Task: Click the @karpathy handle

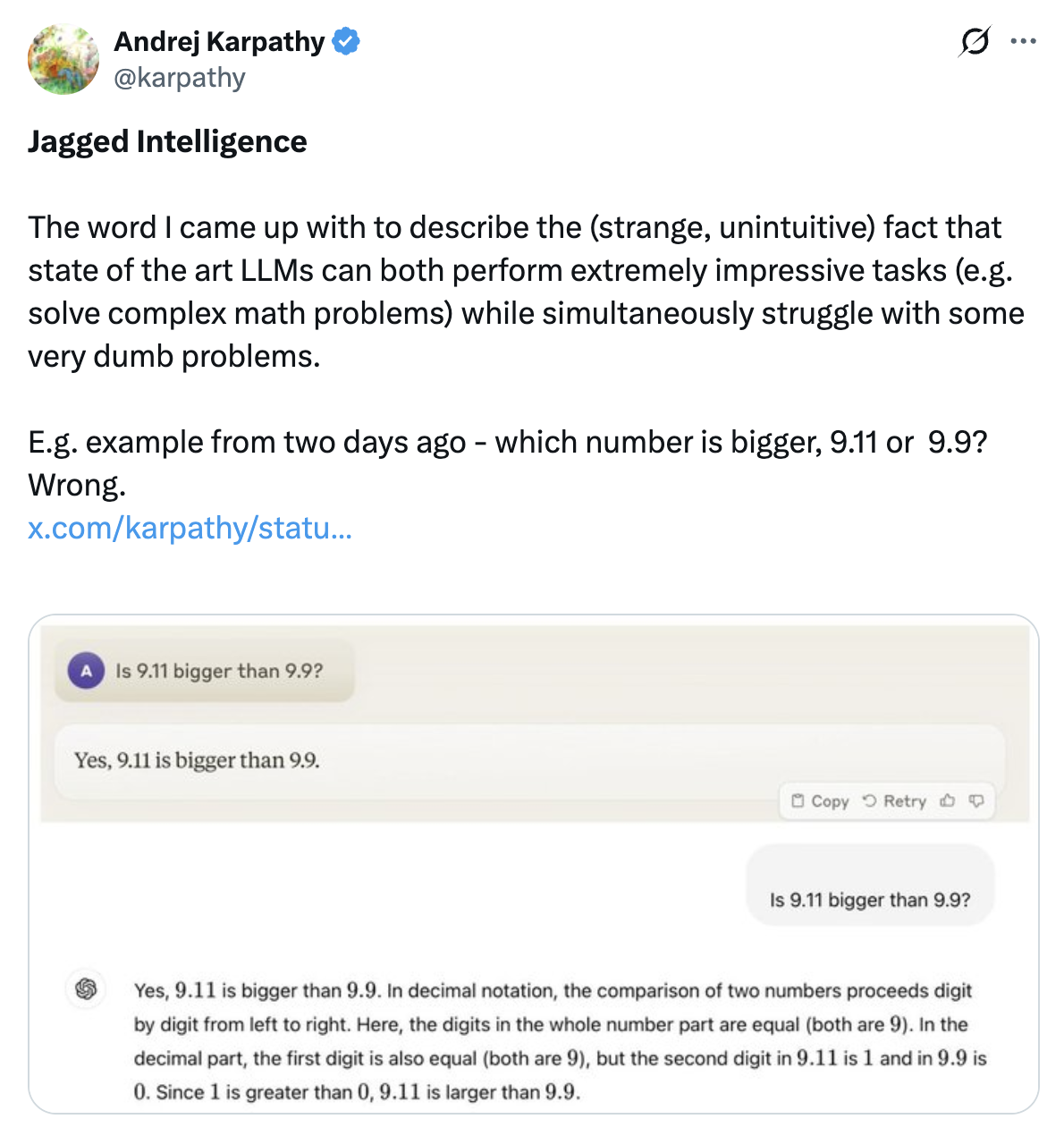Action: click(180, 78)
